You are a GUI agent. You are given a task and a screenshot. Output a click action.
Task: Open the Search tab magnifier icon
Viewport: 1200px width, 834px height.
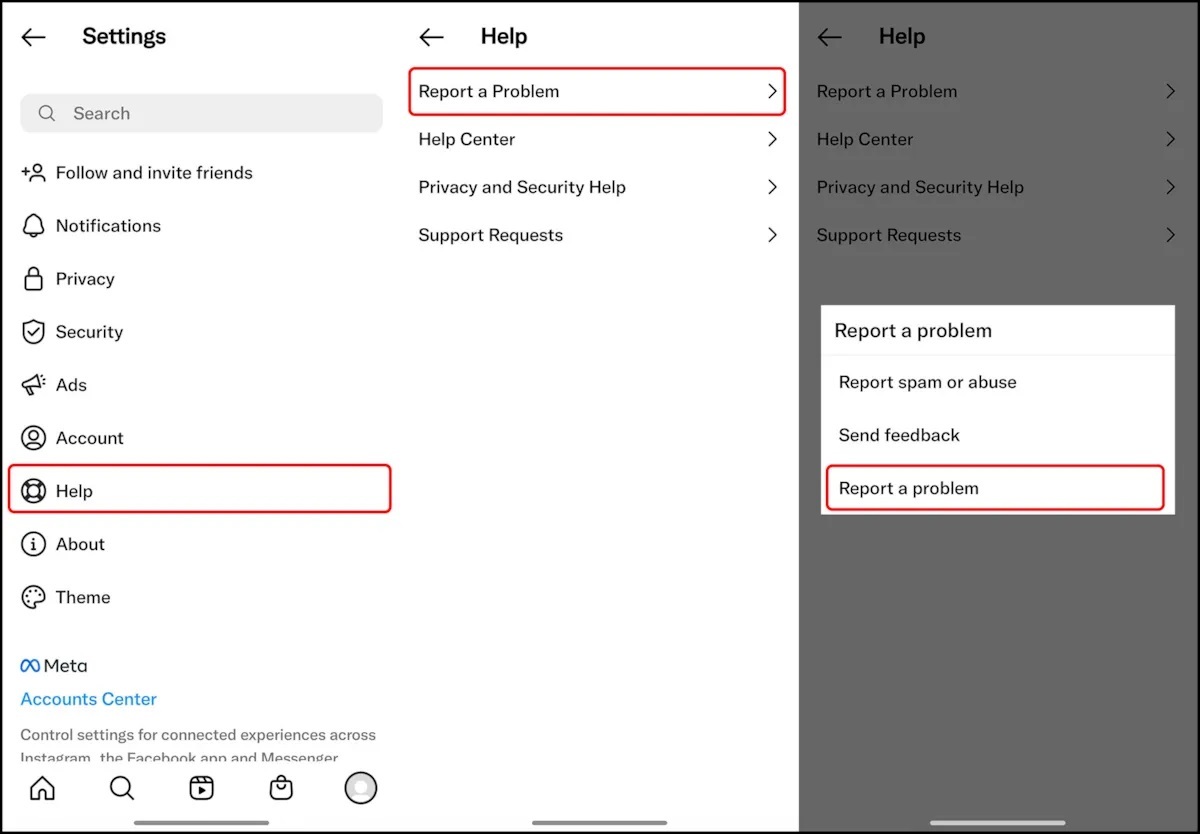(x=122, y=788)
